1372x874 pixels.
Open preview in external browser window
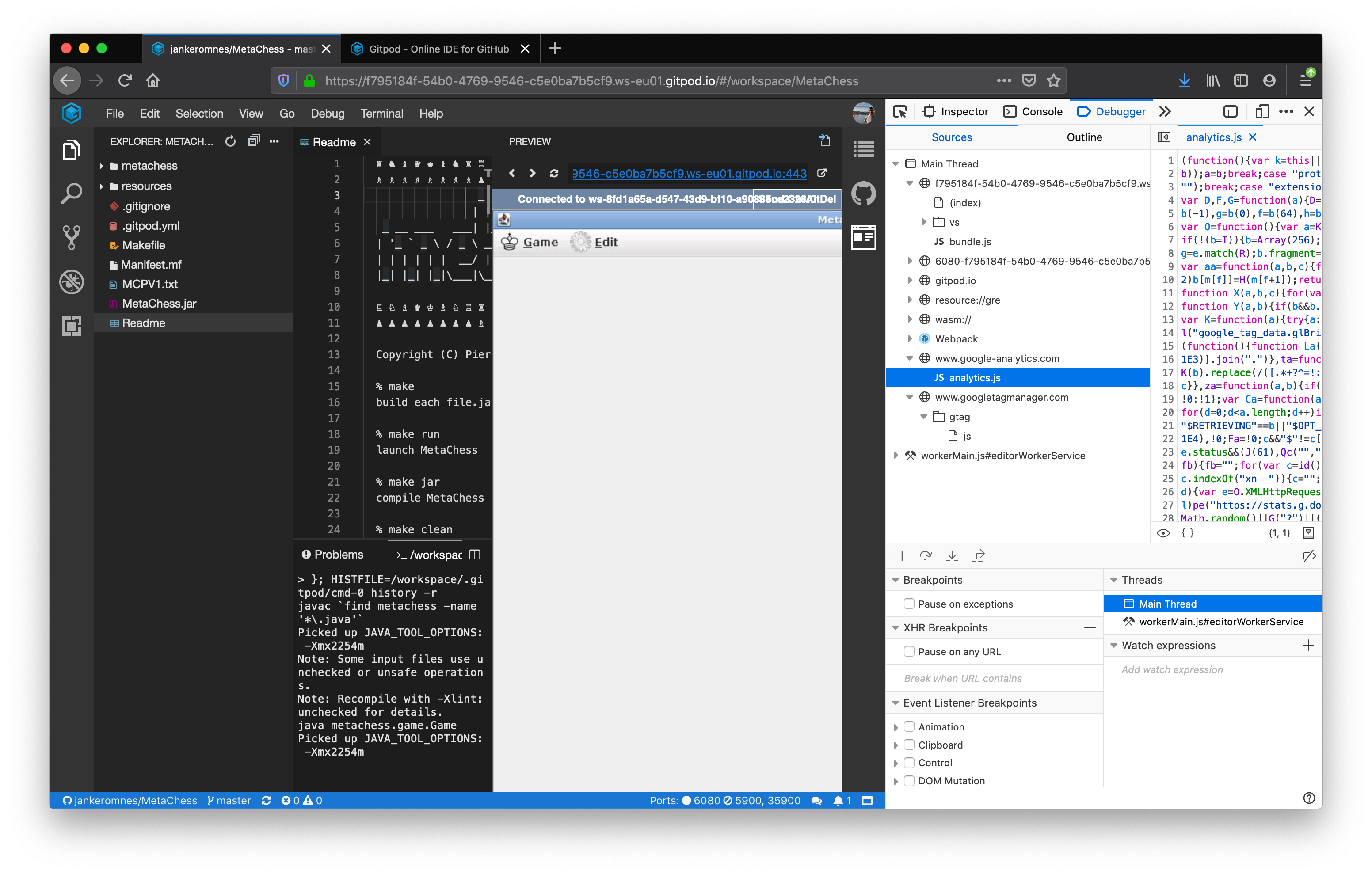point(822,173)
